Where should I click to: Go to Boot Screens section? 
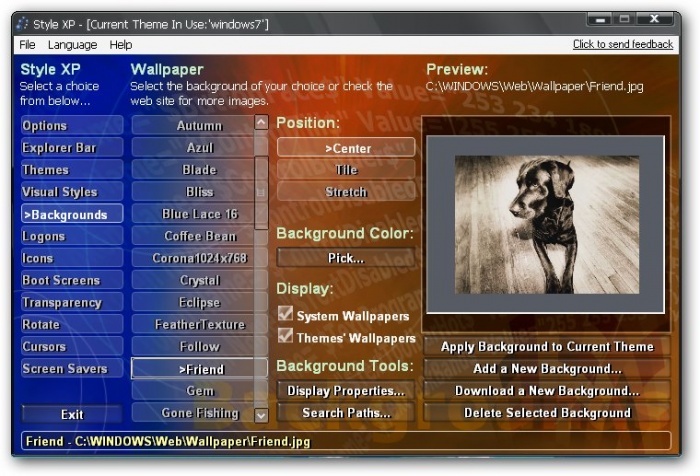[71, 280]
